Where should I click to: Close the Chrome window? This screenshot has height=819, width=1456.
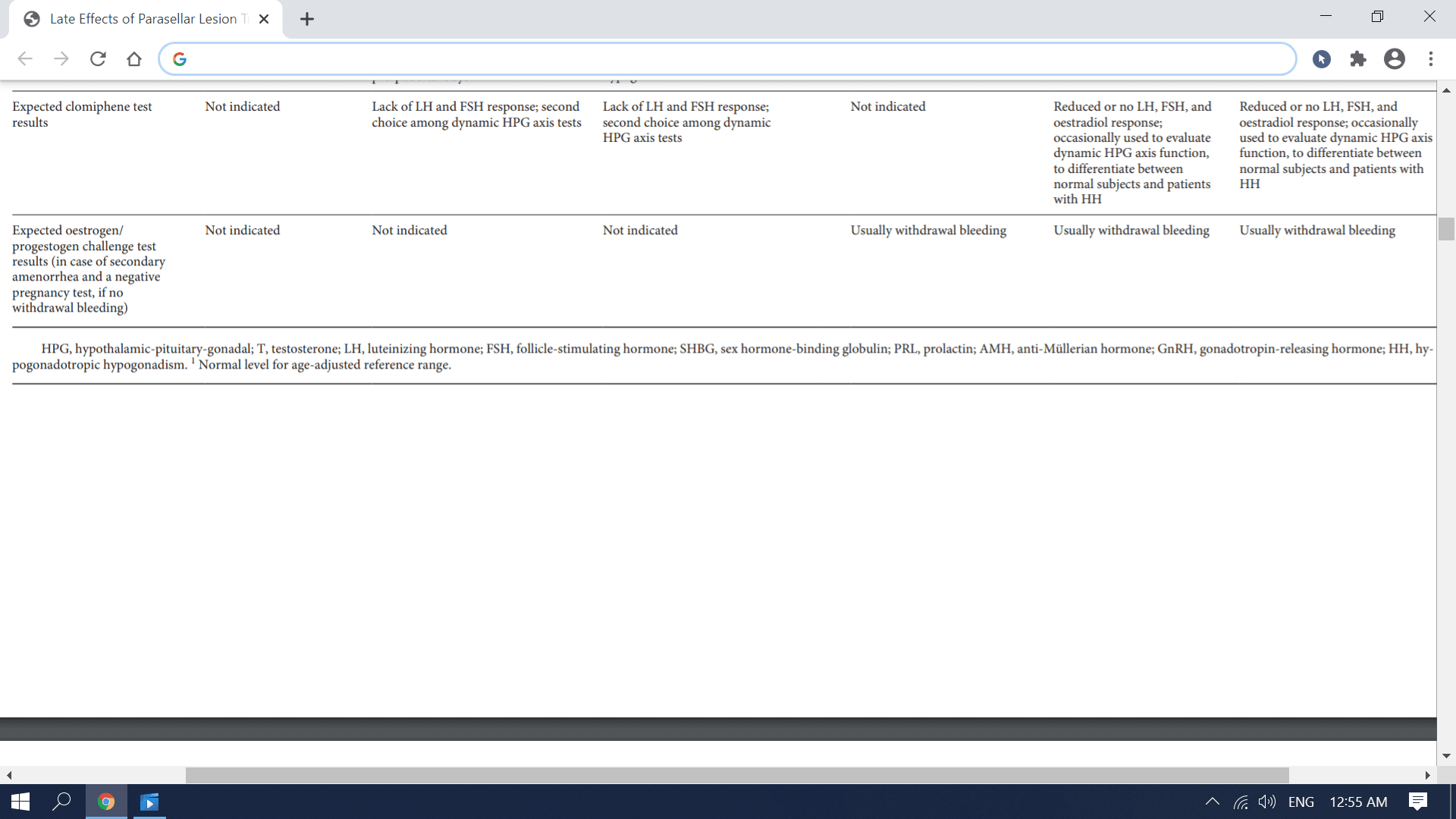[x=1429, y=16]
